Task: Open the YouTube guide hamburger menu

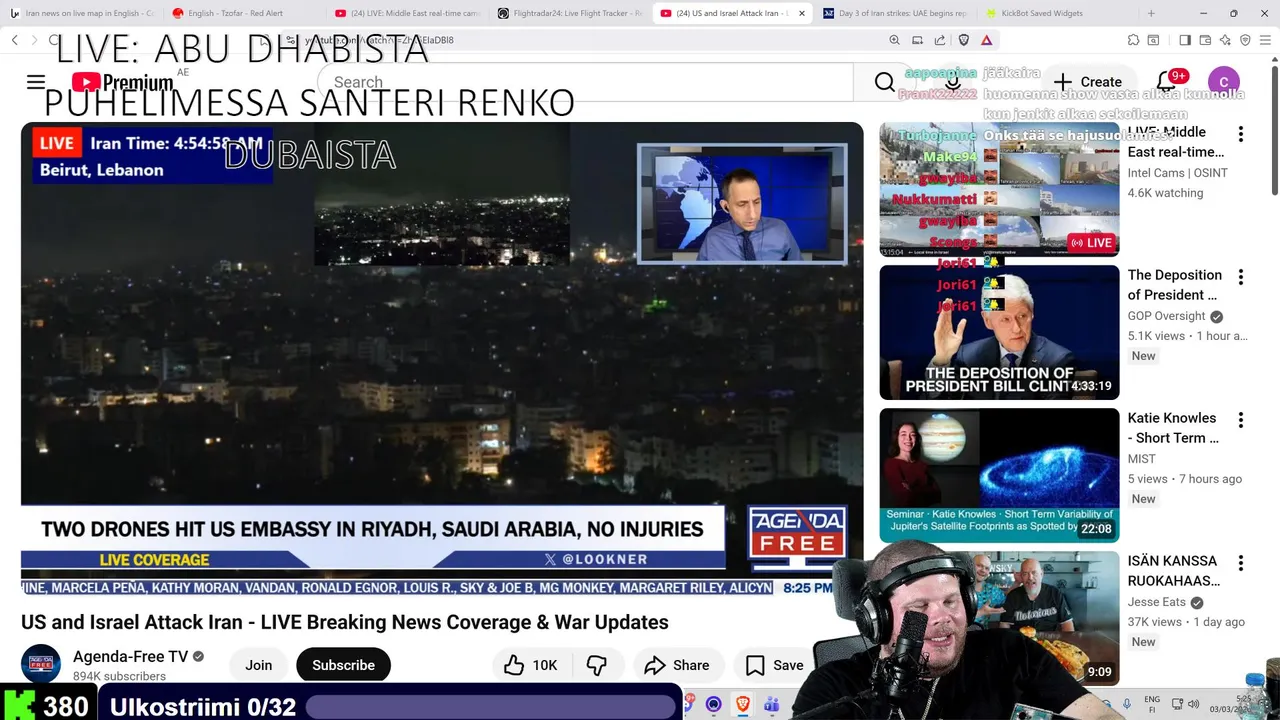Action: point(36,82)
